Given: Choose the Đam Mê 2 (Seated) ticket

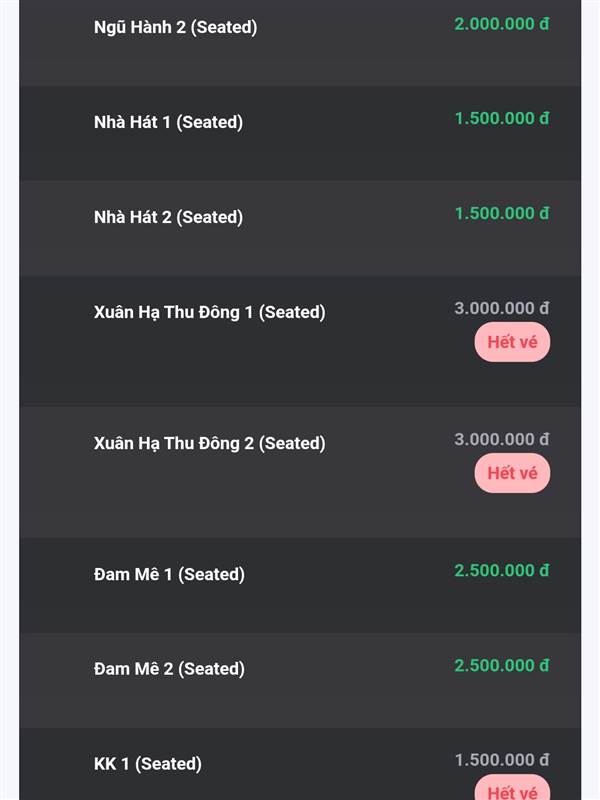Looking at the screenshot, I should point(300,681).
